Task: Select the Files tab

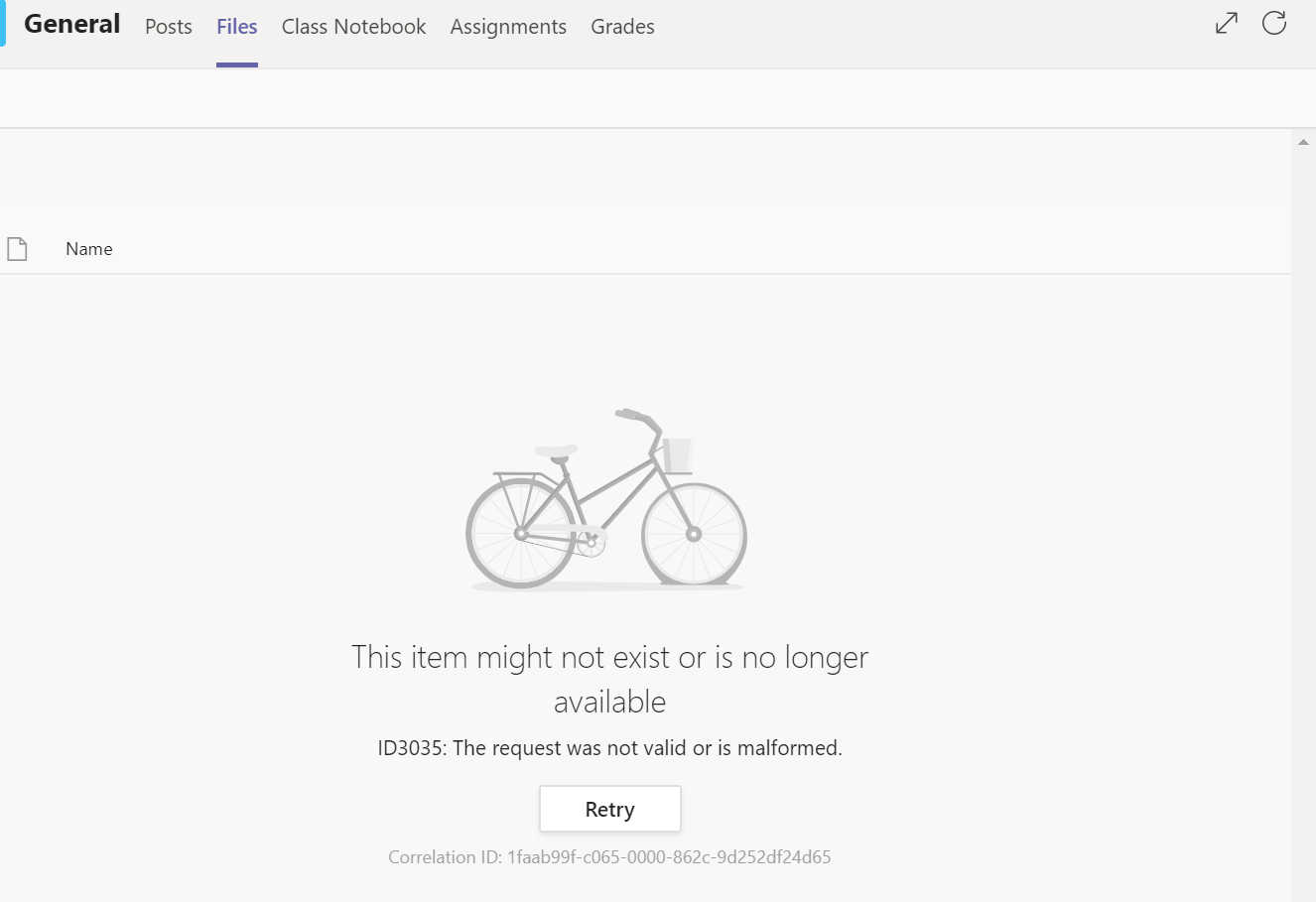Action: pos(237,27)
